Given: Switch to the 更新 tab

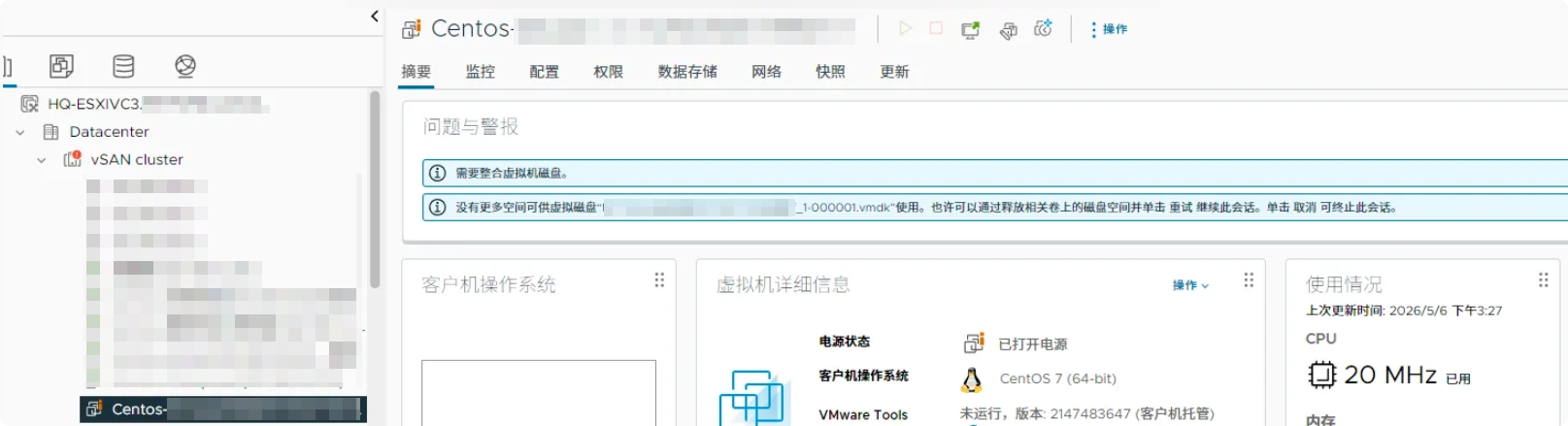Looking at the screenshot, I should tap(894, 72).
